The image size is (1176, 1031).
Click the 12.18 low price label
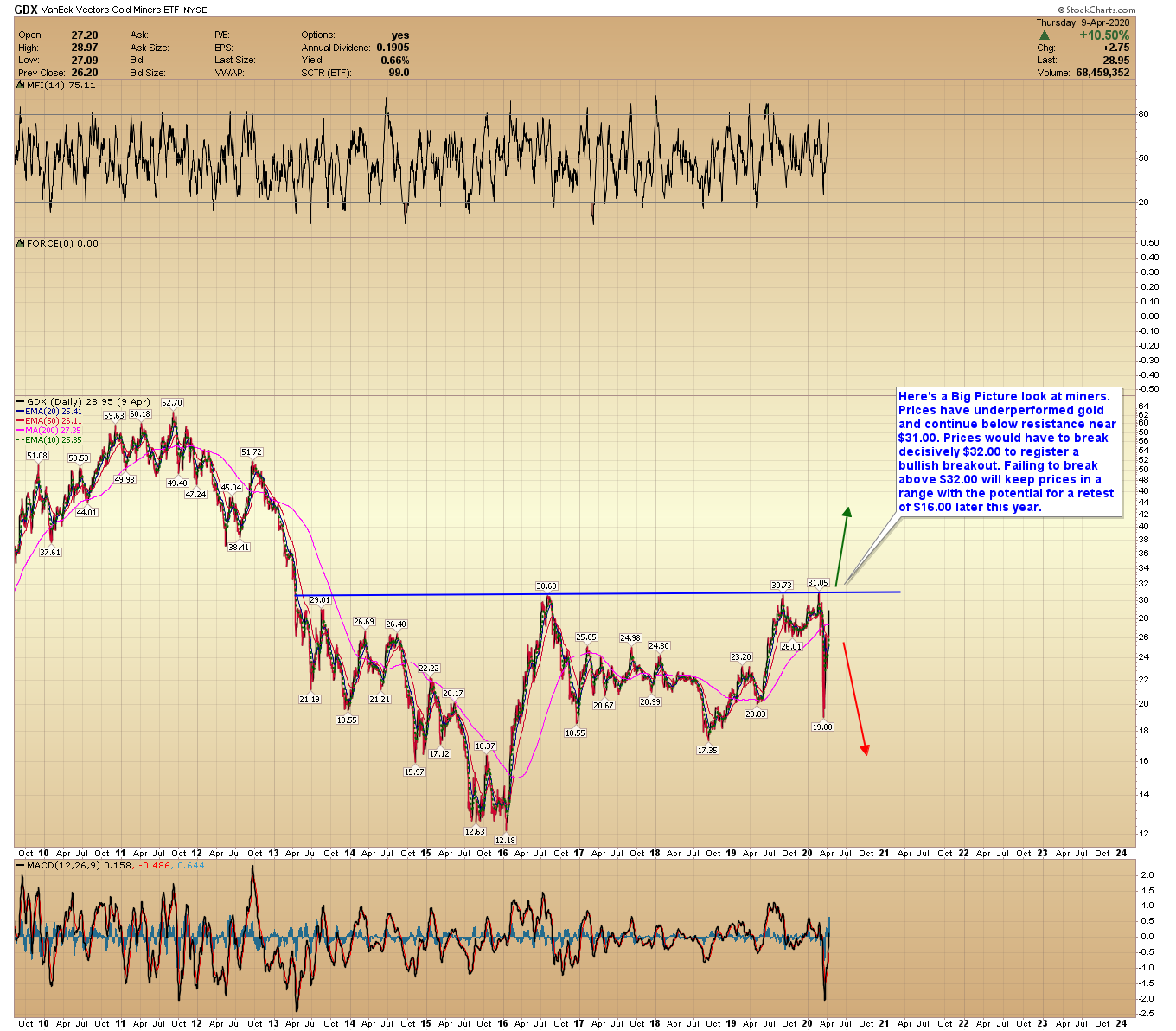click(x=505, y=840)
